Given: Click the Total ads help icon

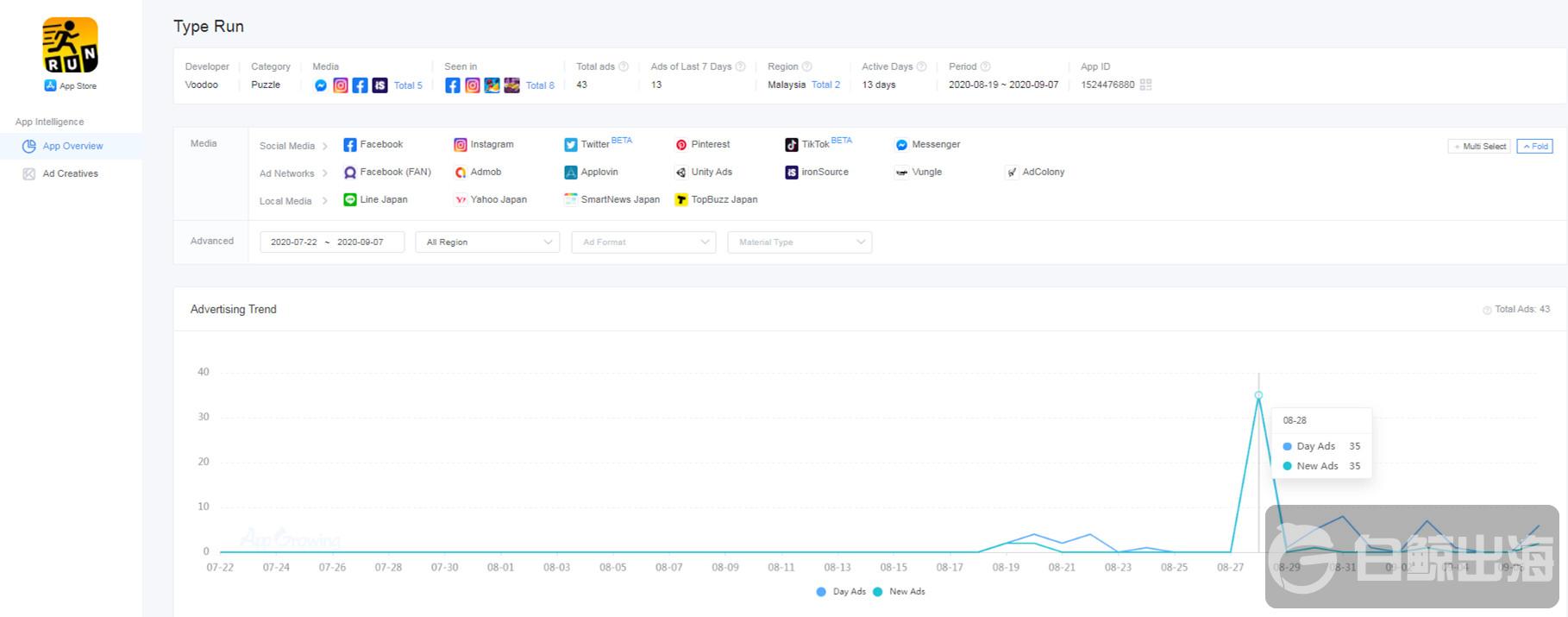Looking at the screenshot, I should coord(624,66).
